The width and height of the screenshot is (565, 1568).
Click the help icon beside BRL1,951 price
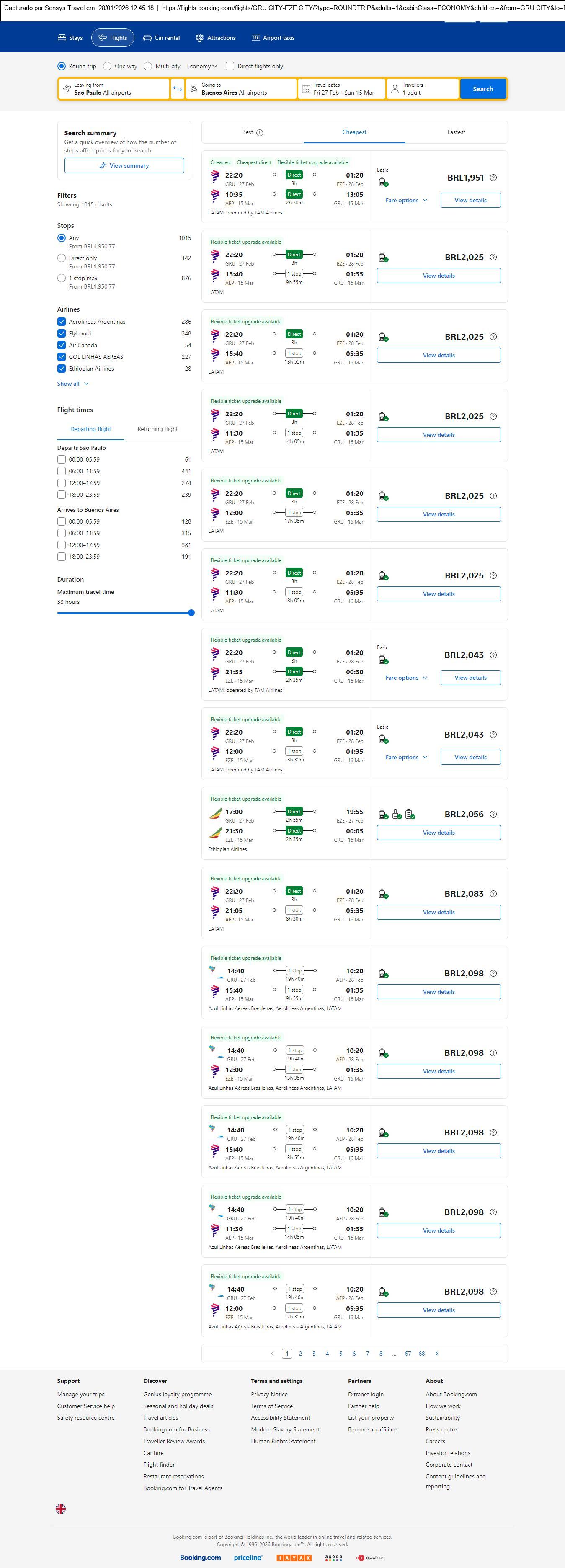[493, 178]
